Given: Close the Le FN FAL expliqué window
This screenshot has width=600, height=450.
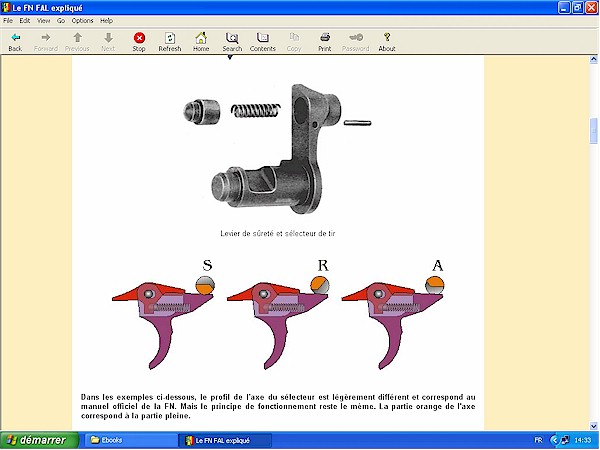Looking at the screenshot, I should pos(592,8).
